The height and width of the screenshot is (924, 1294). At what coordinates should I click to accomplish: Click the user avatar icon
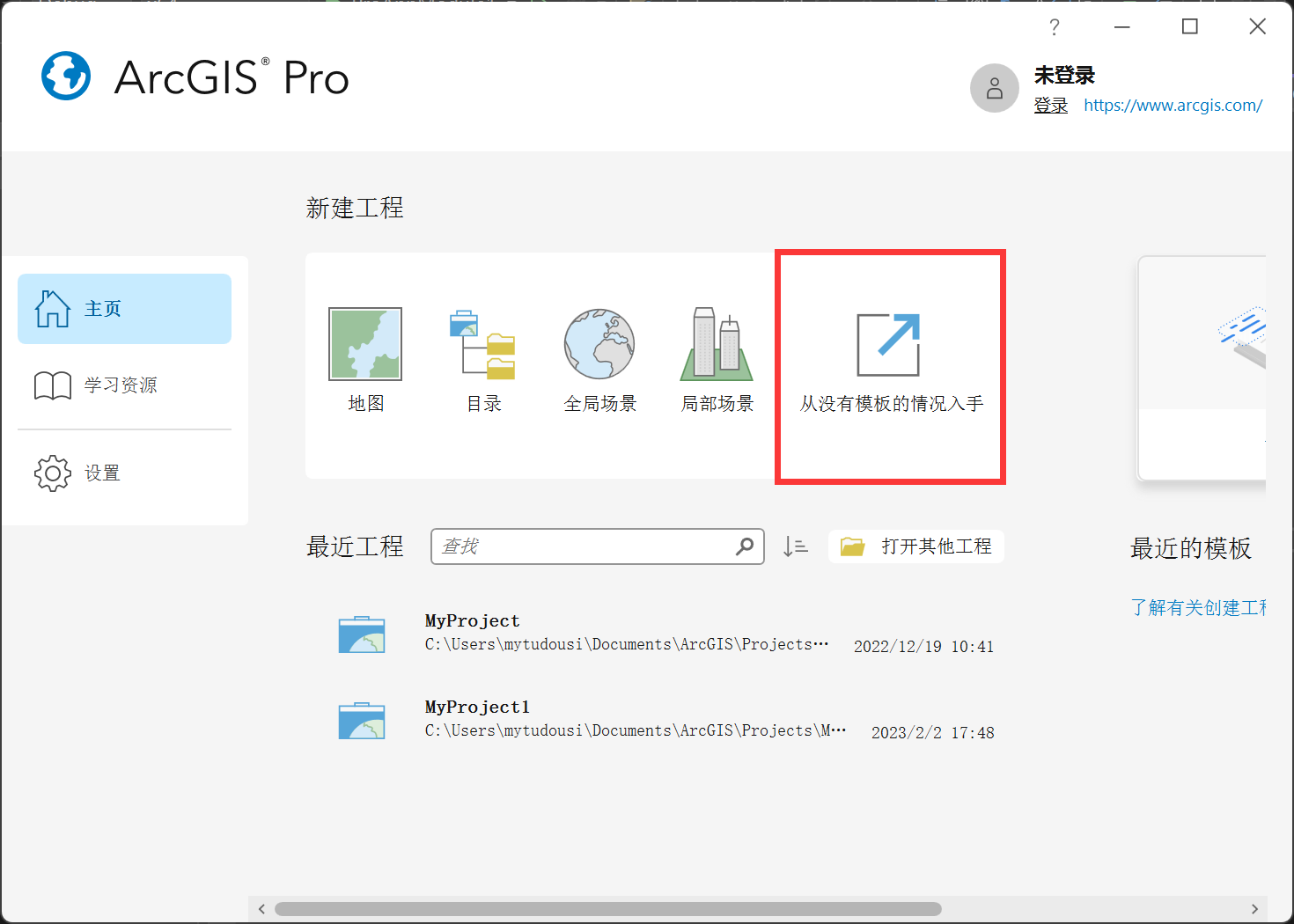pos(995,88)
